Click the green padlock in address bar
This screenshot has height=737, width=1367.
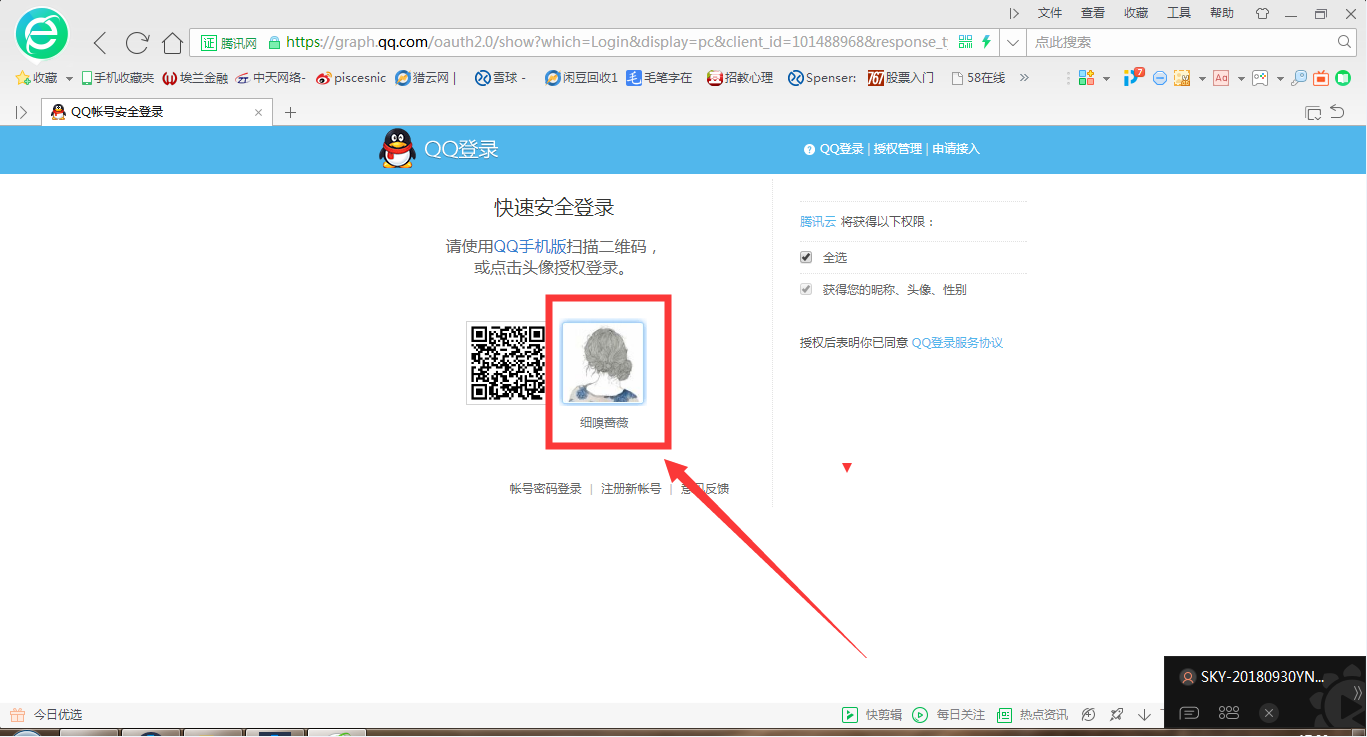point(274,42)
